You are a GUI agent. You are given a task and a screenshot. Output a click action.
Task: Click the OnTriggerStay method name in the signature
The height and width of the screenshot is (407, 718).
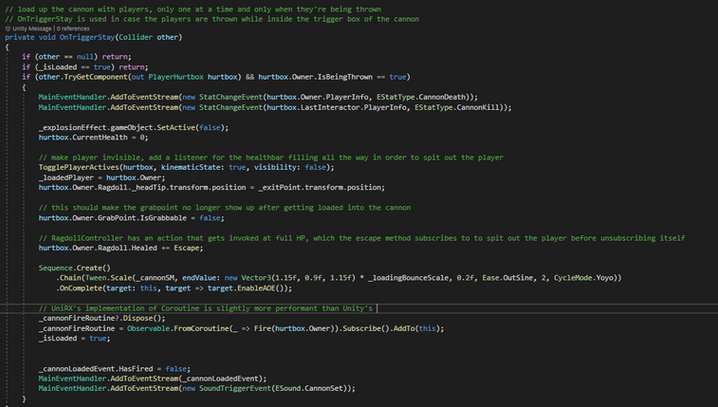(x=87, y=37)
